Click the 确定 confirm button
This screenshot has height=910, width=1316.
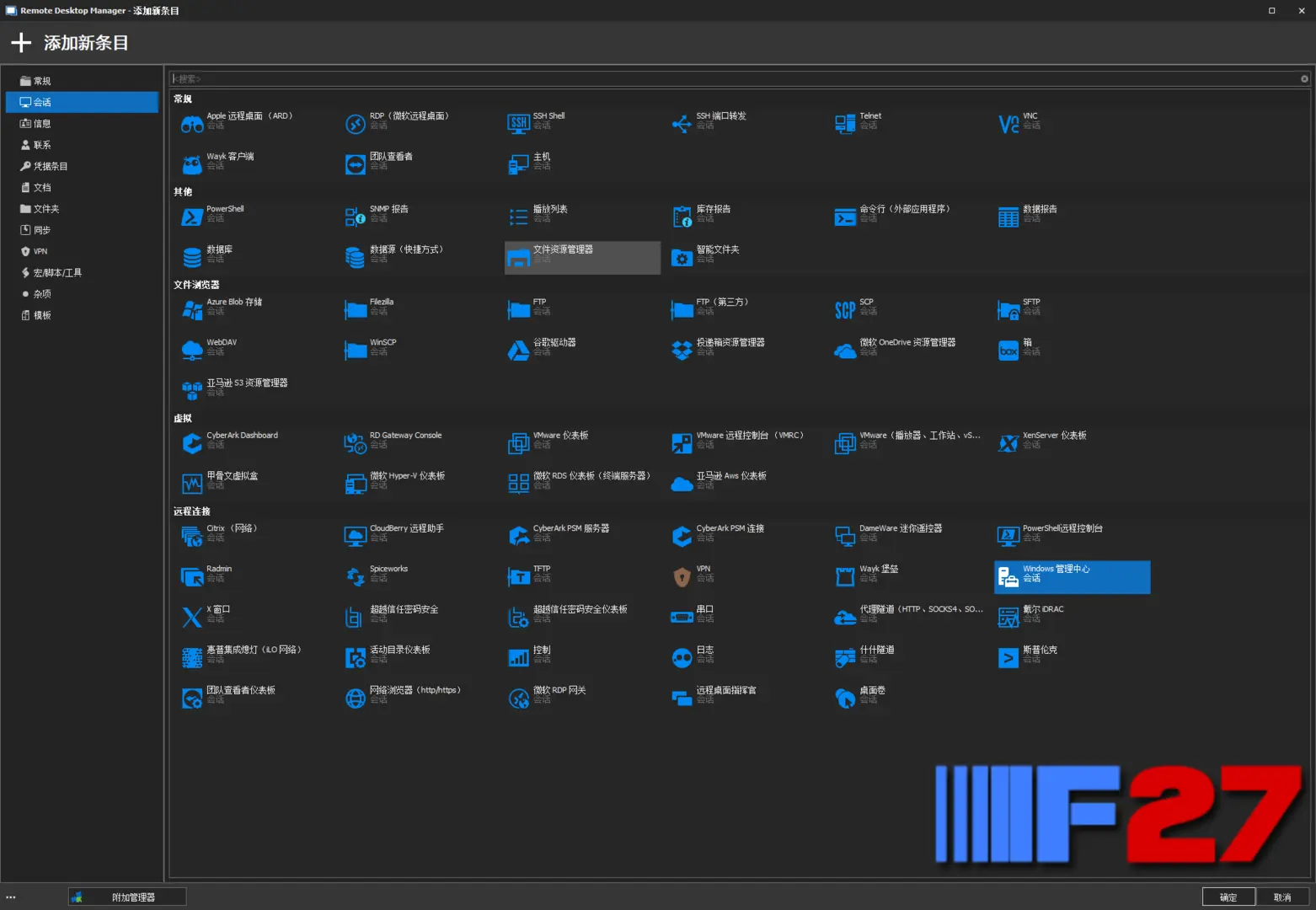tap(1228, 897)
